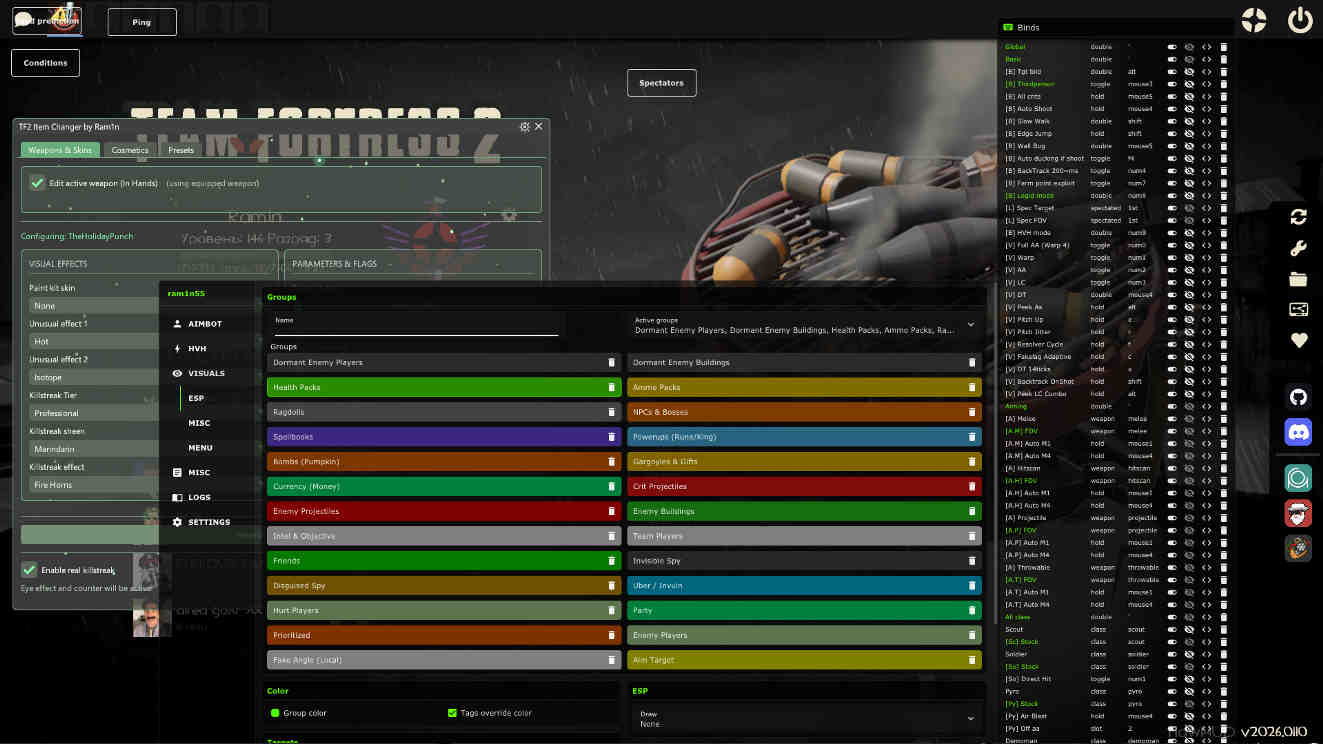Open Unusual effect 1 dropdown showing Hot
Viewport: 1323px width, 744px height.
[93, 341]
